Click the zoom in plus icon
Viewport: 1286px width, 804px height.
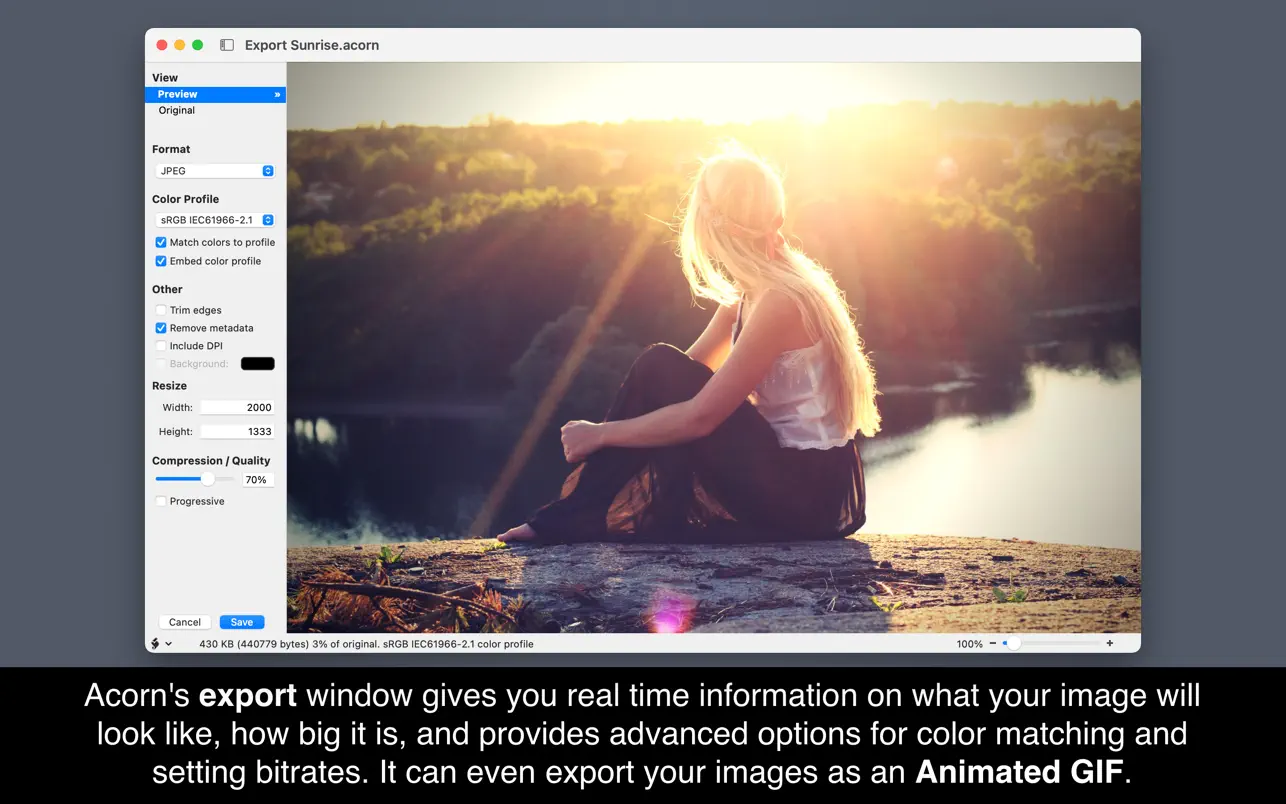(1110, 644)
